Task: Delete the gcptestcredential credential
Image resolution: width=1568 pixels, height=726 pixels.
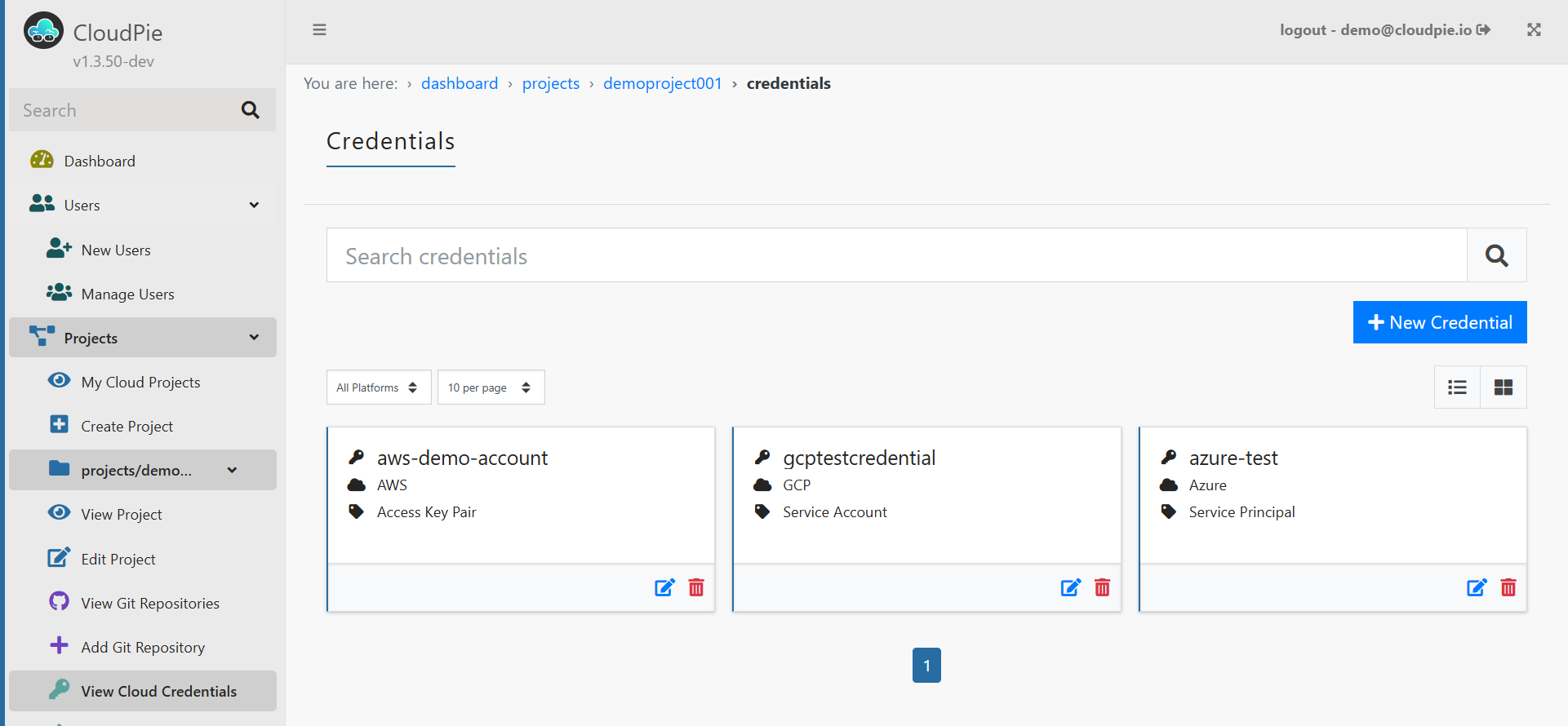Action: [x=1102, y=587]
